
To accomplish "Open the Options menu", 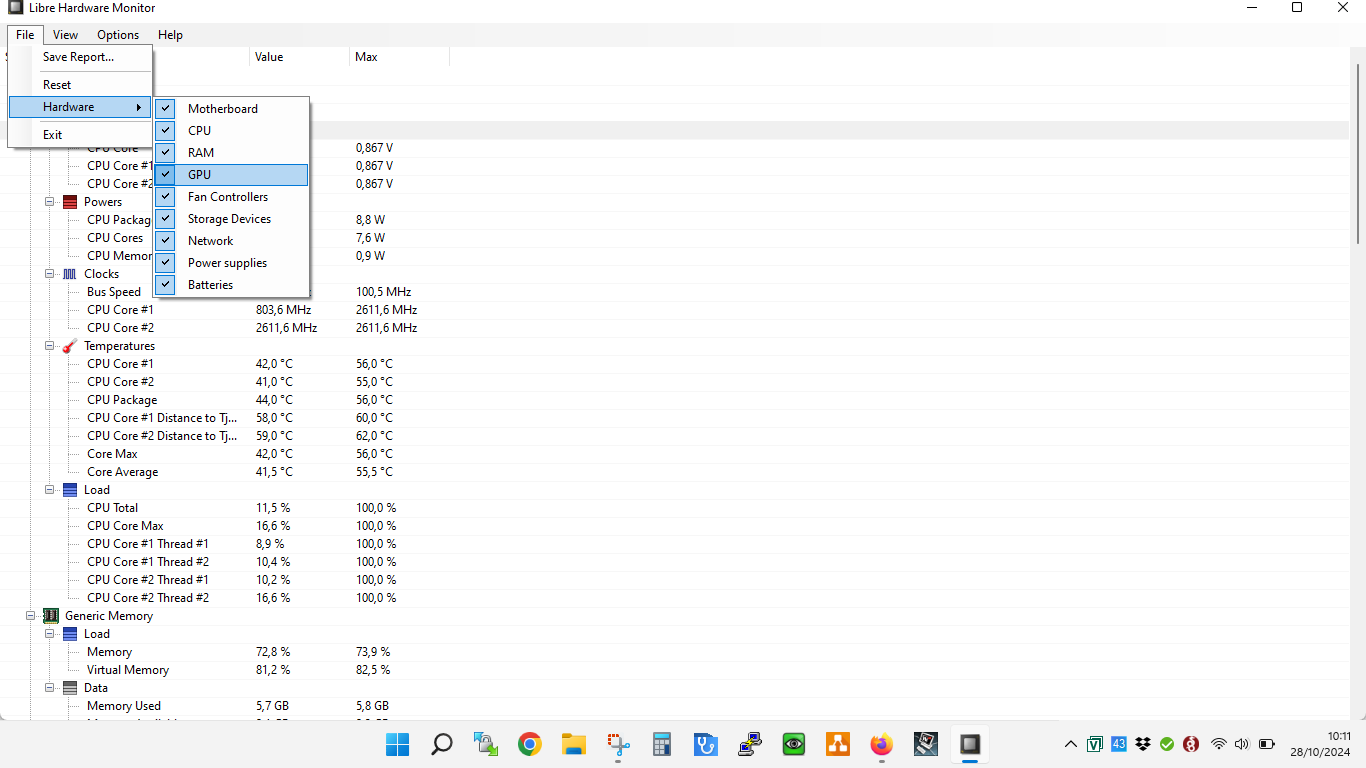I will 118,35.
